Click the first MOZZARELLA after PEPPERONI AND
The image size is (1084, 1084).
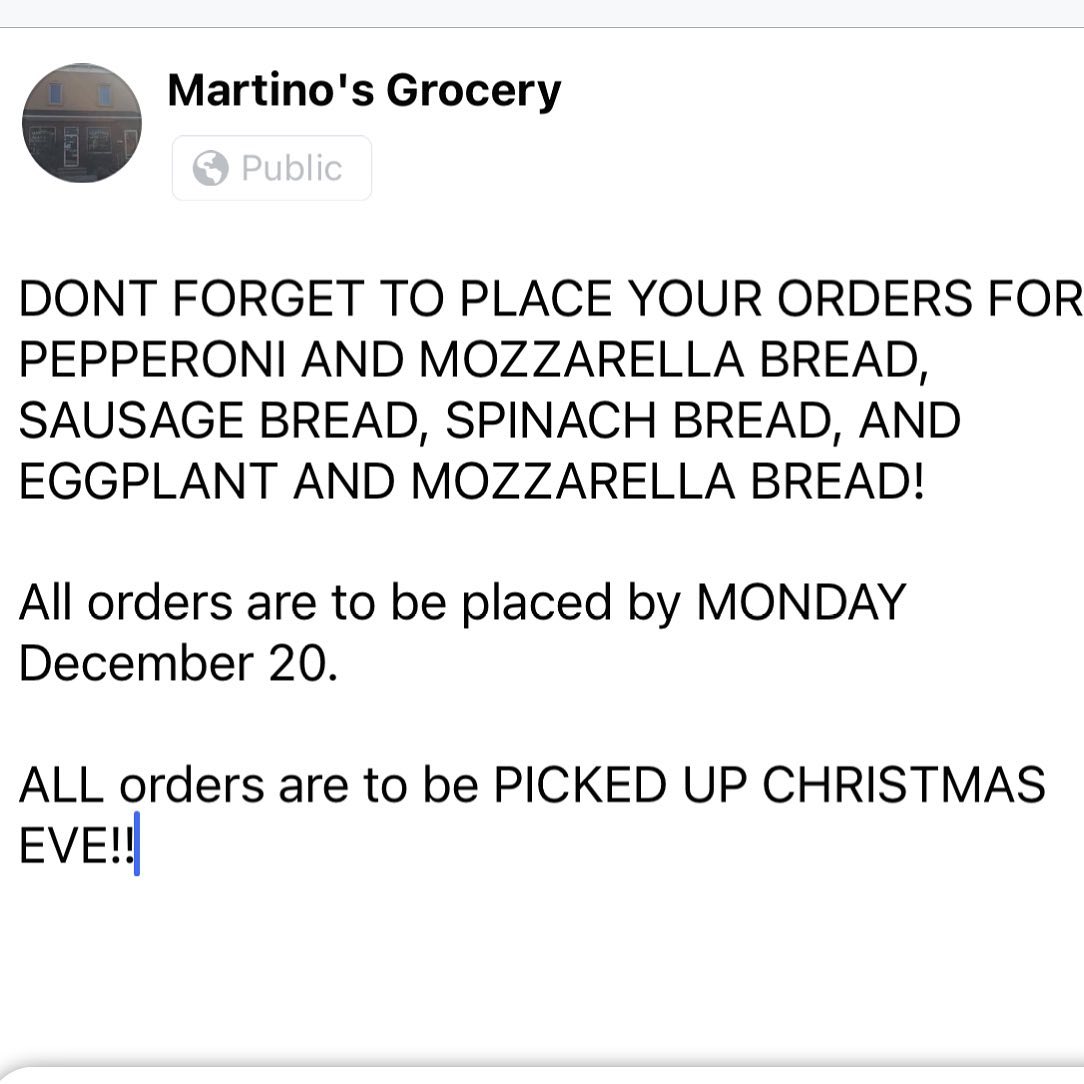pyautogui.click(x=582, y=360)
